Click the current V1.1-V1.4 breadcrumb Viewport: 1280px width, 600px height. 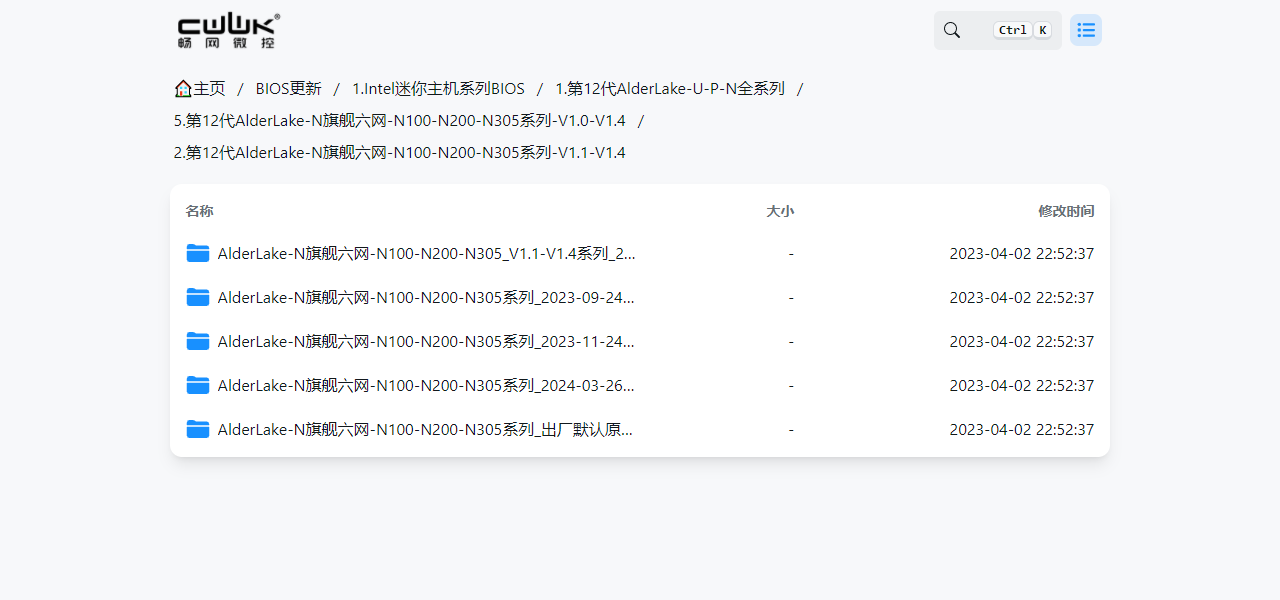point(400,152)
